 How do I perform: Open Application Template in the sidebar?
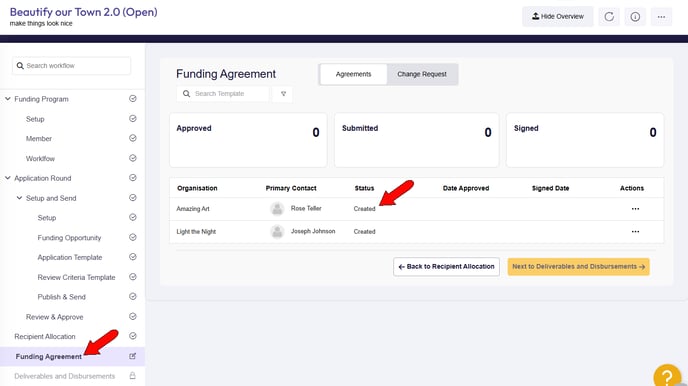click(x=70, y=257)
